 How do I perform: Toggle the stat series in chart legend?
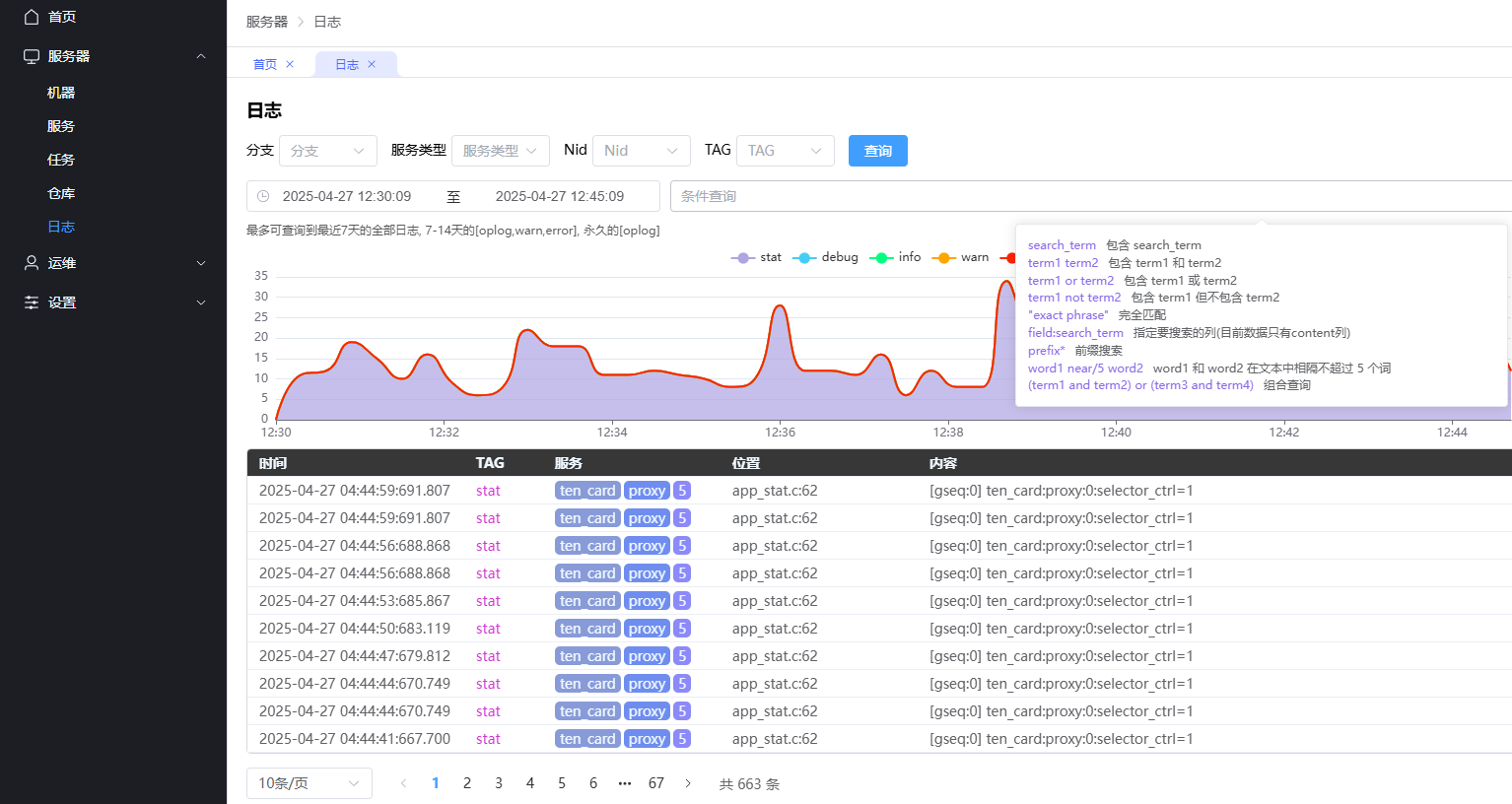[x=756, y=257]
